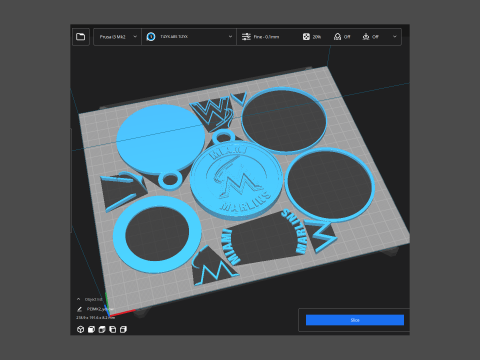Expand the material and nozzle selector chevron

(230, 37)
